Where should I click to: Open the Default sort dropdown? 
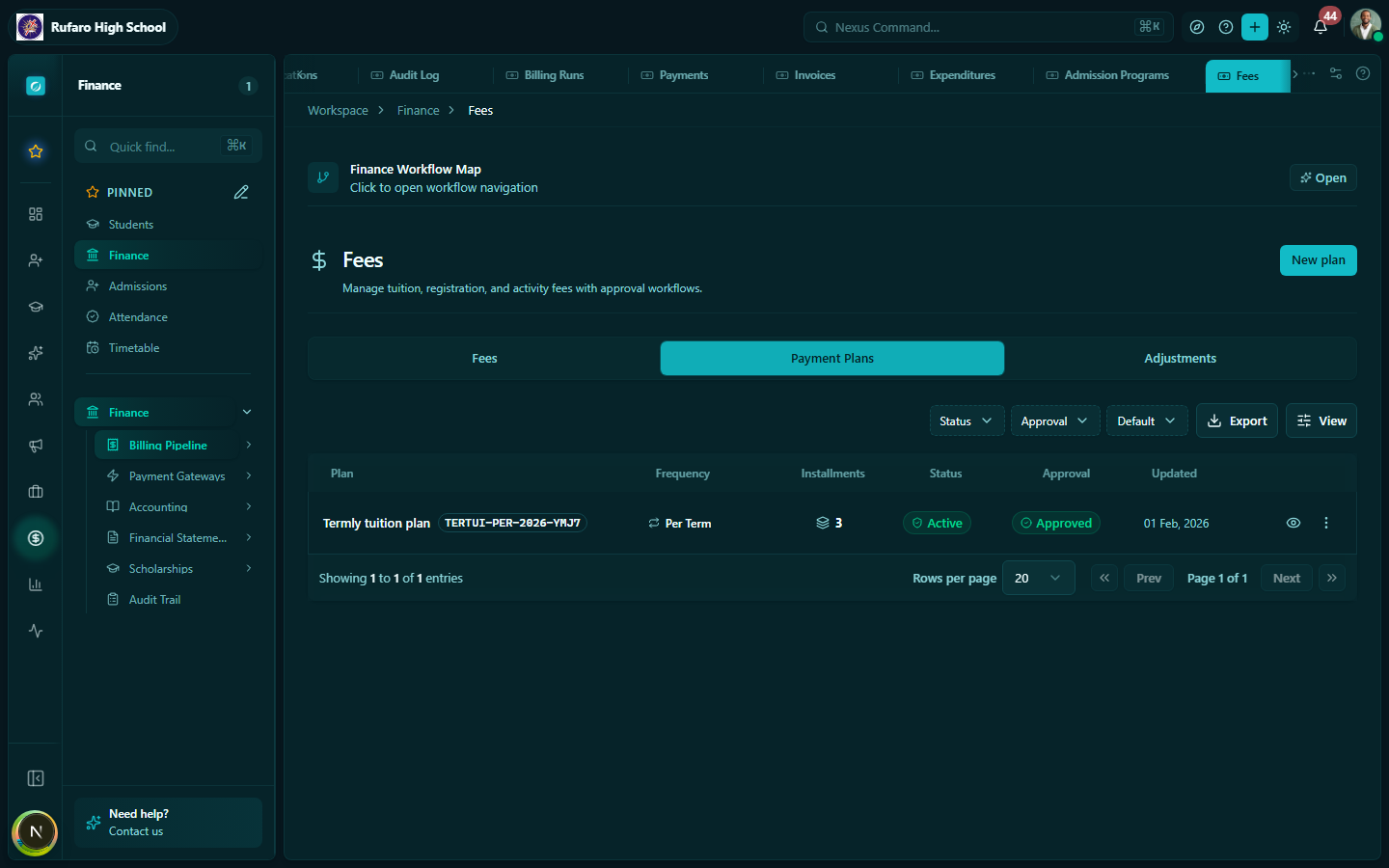tap(1147, 420)
